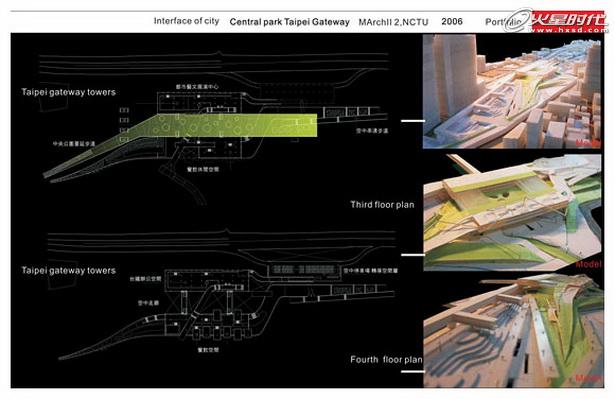Open the middle model photo labeled Model
The height and width of the screenshot is (399, 615).
coord(512,212)
